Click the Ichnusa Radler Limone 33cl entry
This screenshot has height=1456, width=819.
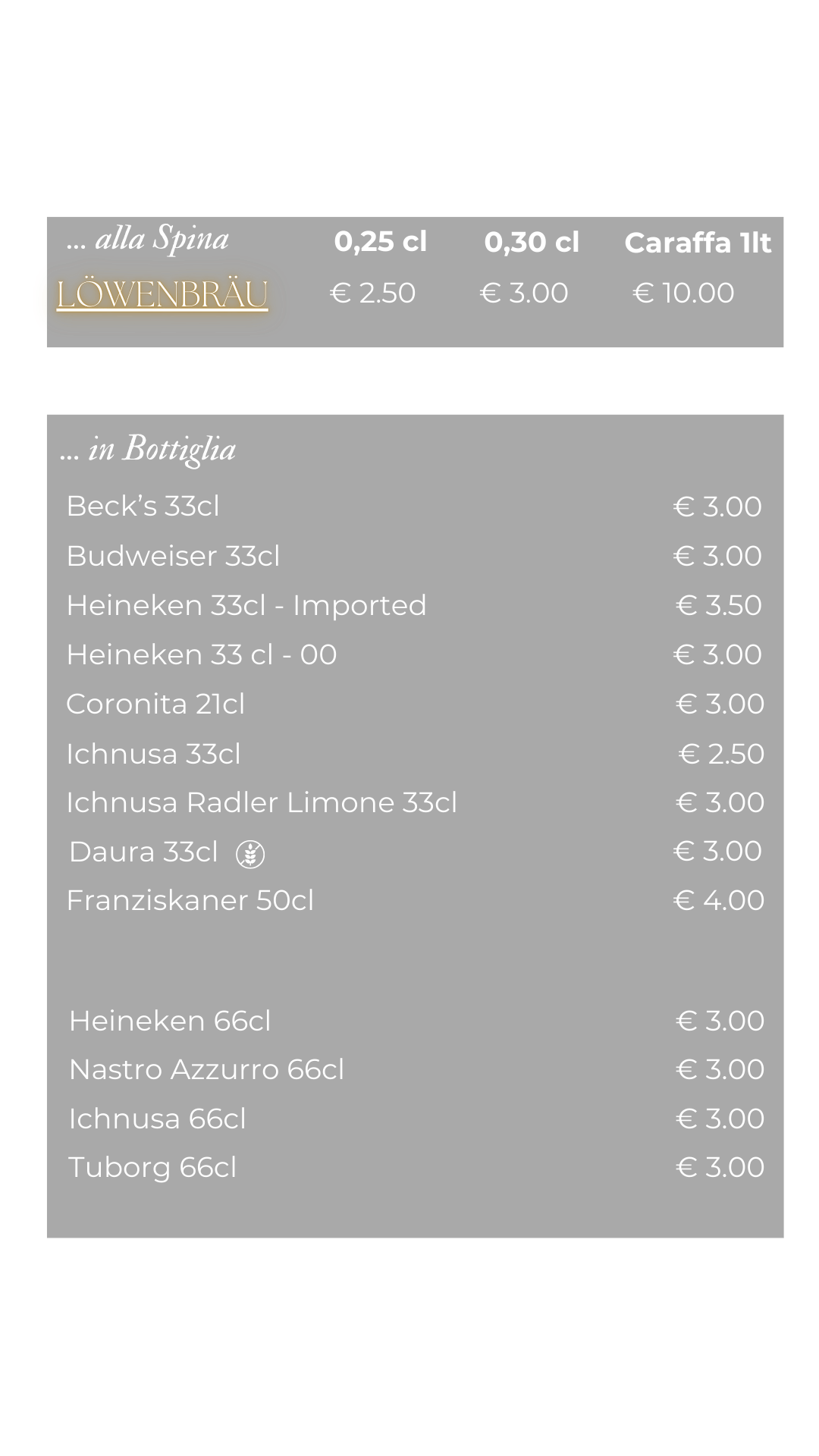[262, 802]
